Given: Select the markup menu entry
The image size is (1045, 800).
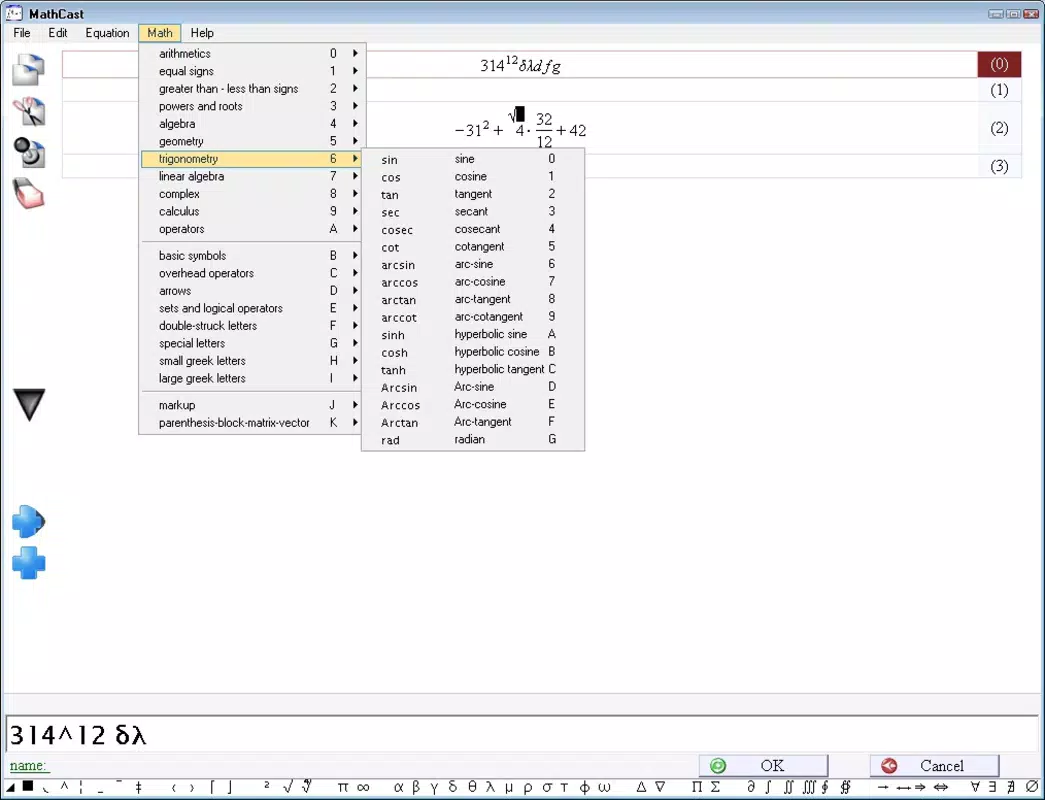Looking at the screenshot, I should (x=251, y=405).
